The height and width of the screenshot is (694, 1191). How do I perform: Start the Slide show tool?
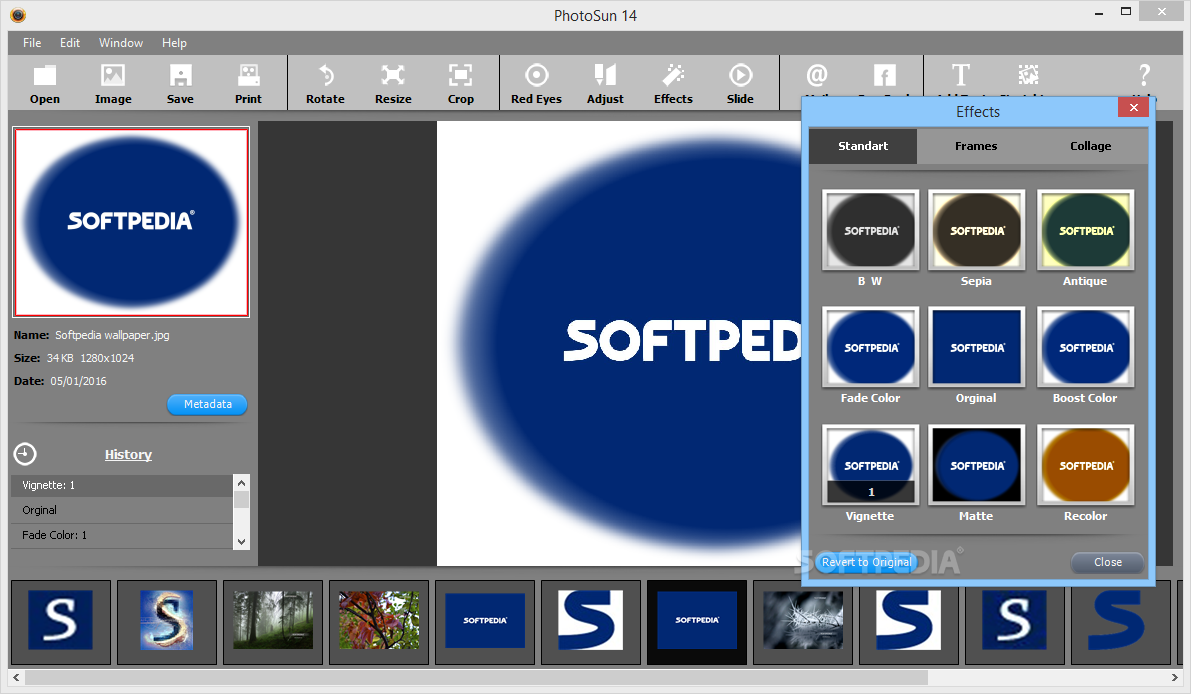pos(740,83)
